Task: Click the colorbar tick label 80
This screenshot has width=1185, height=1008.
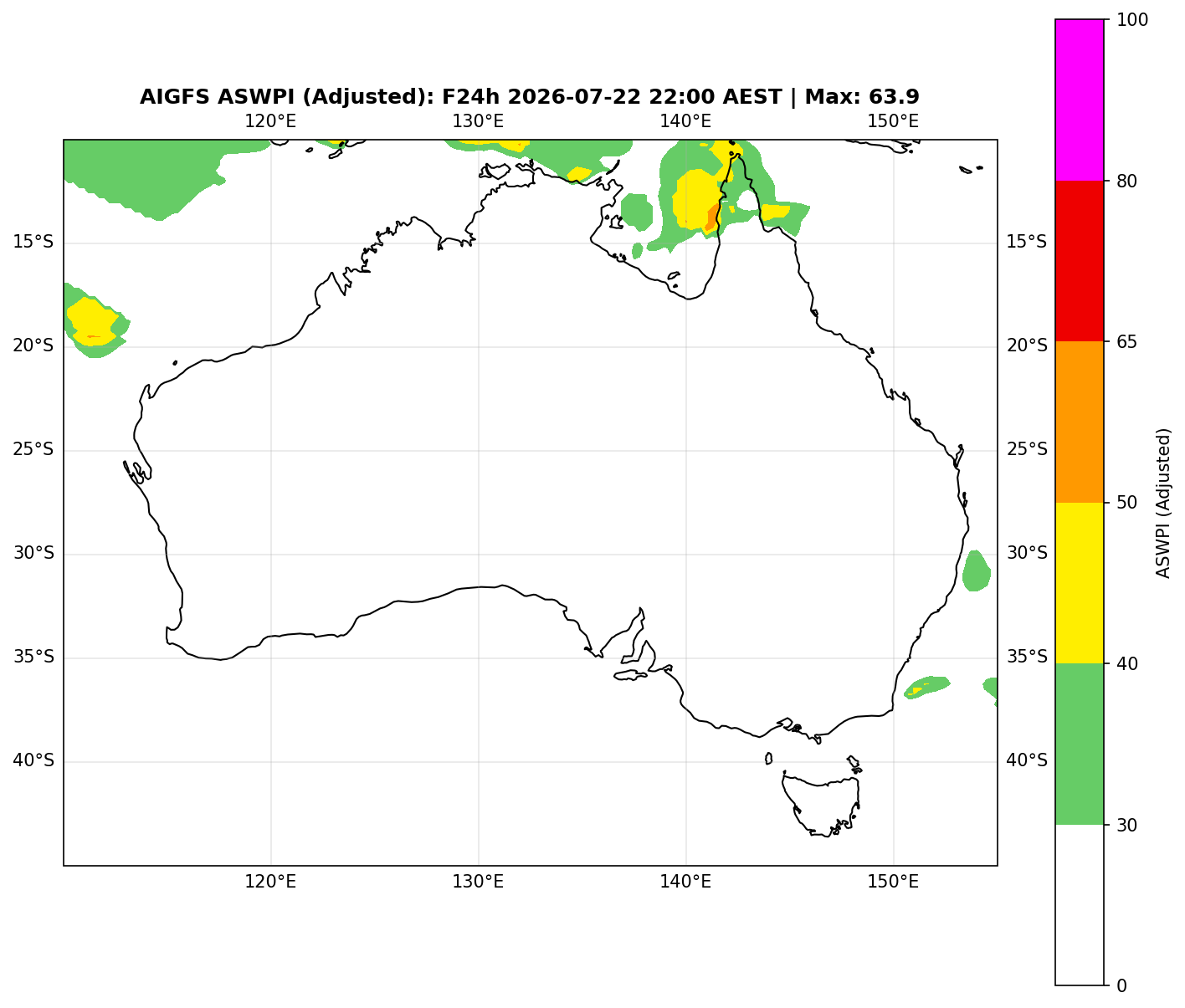Action: tap(1126, 181)
